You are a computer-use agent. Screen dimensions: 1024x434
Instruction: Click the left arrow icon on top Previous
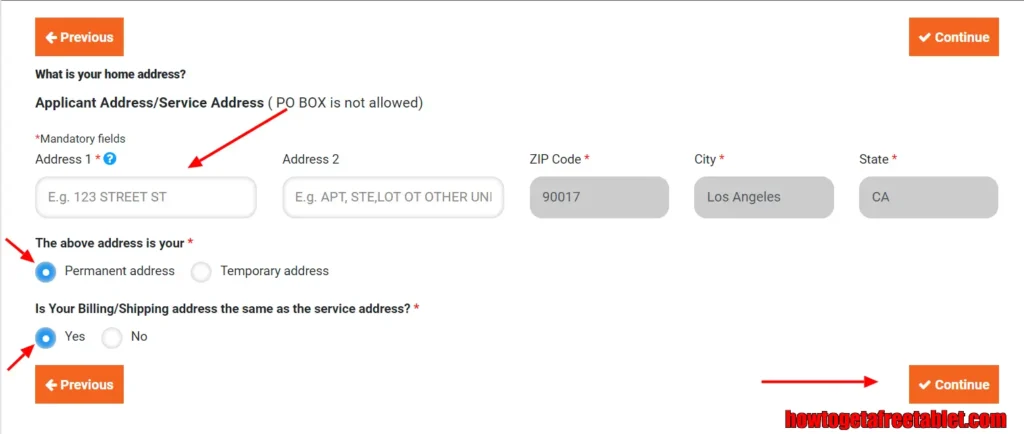50,37
